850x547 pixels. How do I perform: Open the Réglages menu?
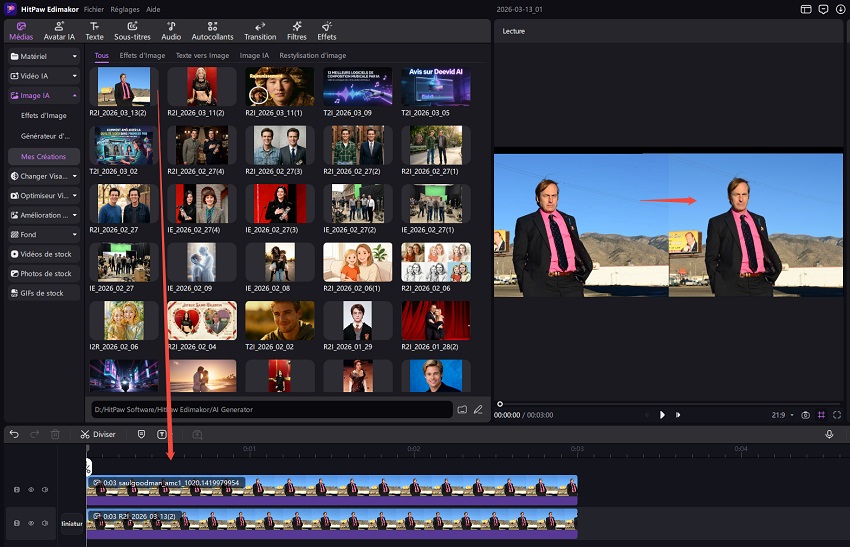coord(125,9)
